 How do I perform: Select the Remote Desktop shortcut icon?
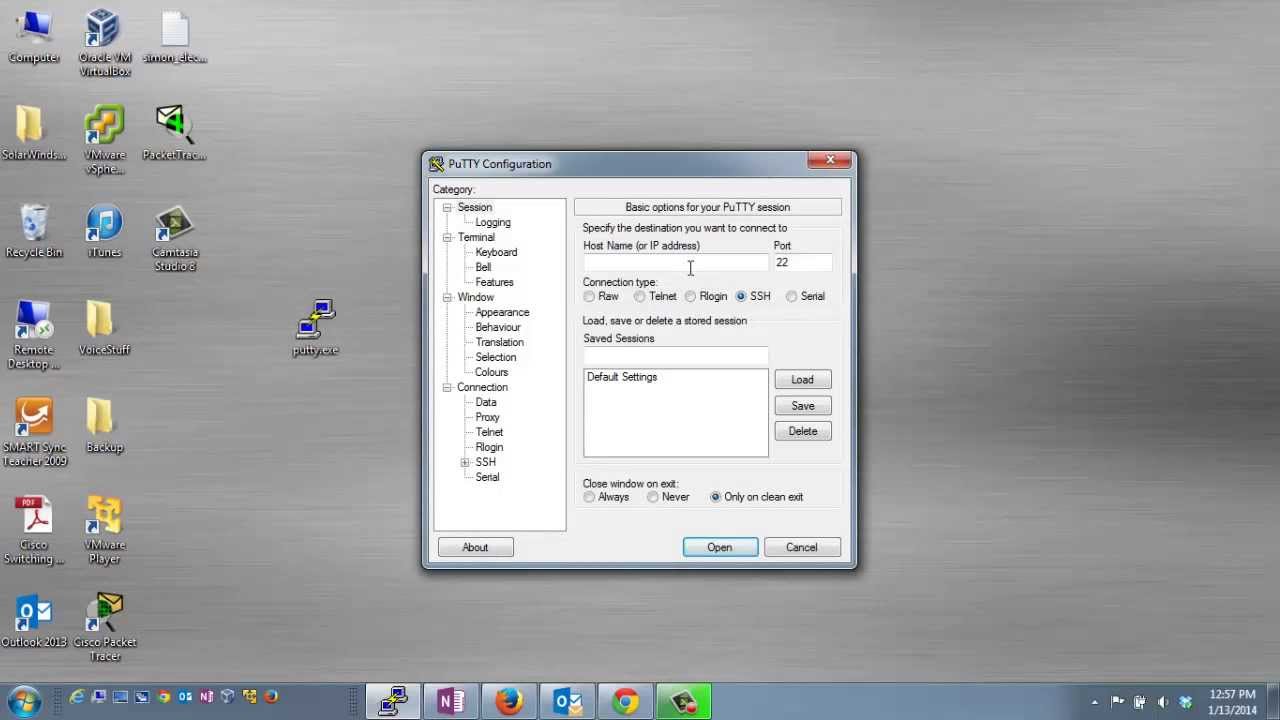pyautogui.click(x=34, y=335)
